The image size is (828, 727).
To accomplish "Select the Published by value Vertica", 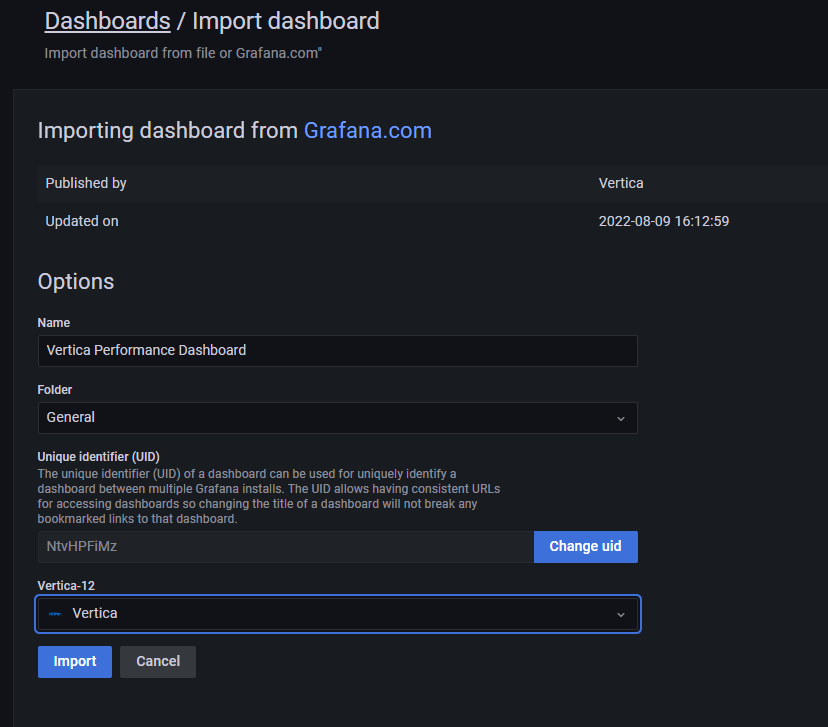I will click(621, 183).
